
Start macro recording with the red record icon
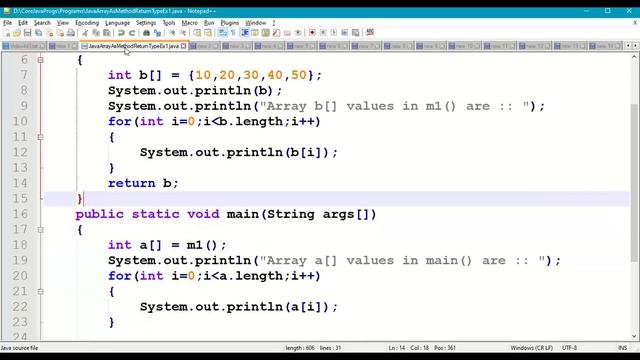[x=312, y=33]
